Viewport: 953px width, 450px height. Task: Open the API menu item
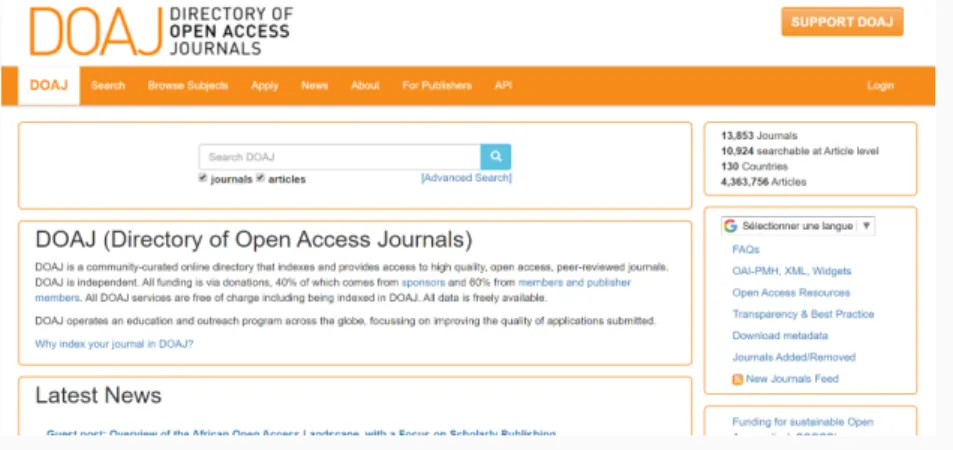503,86
